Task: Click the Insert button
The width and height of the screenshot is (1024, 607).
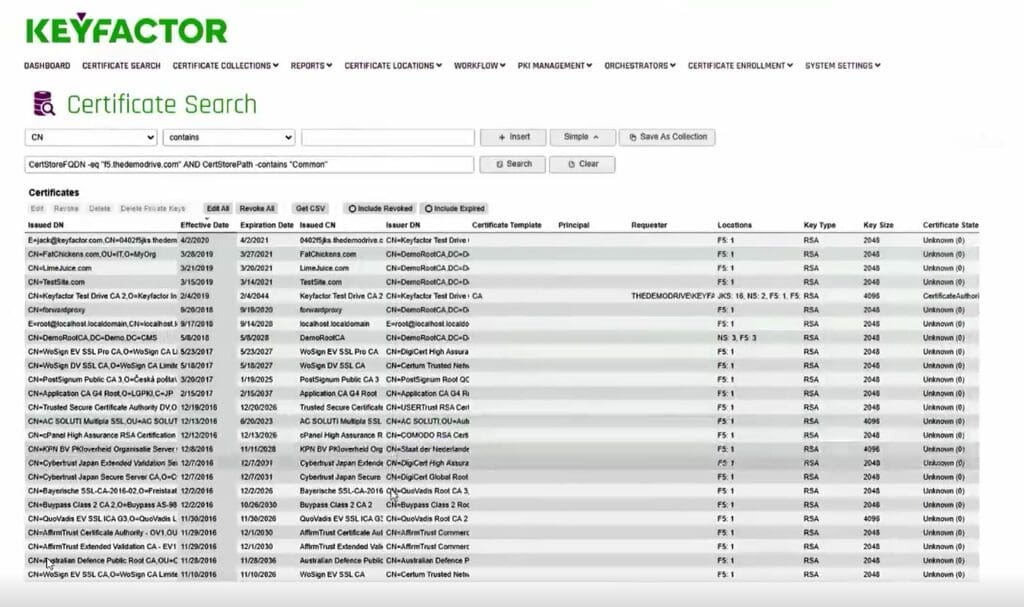Action: pyautogui.click(x=513, y=137)
